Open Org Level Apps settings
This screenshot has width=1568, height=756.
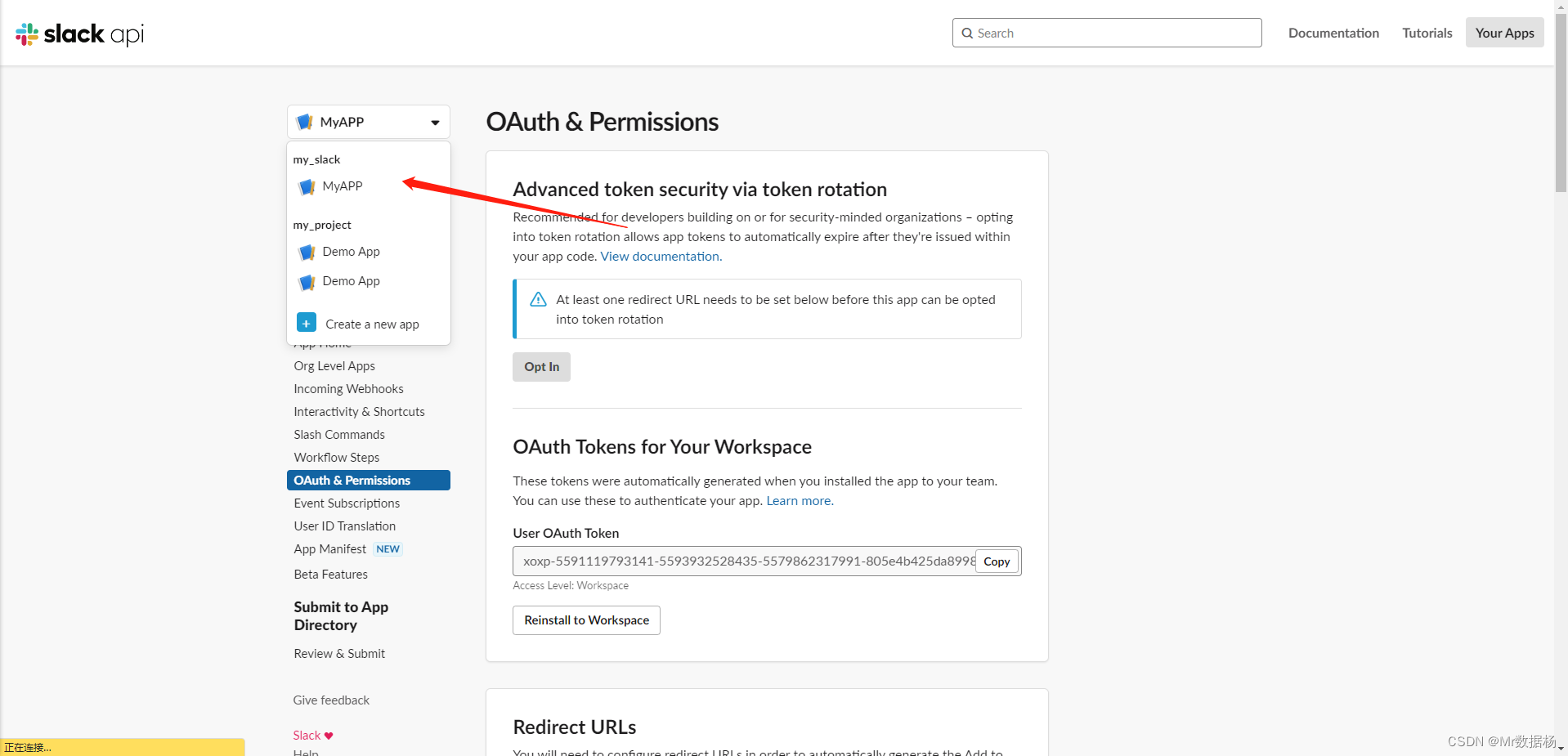pyautogui.click(x=334, y=366)
